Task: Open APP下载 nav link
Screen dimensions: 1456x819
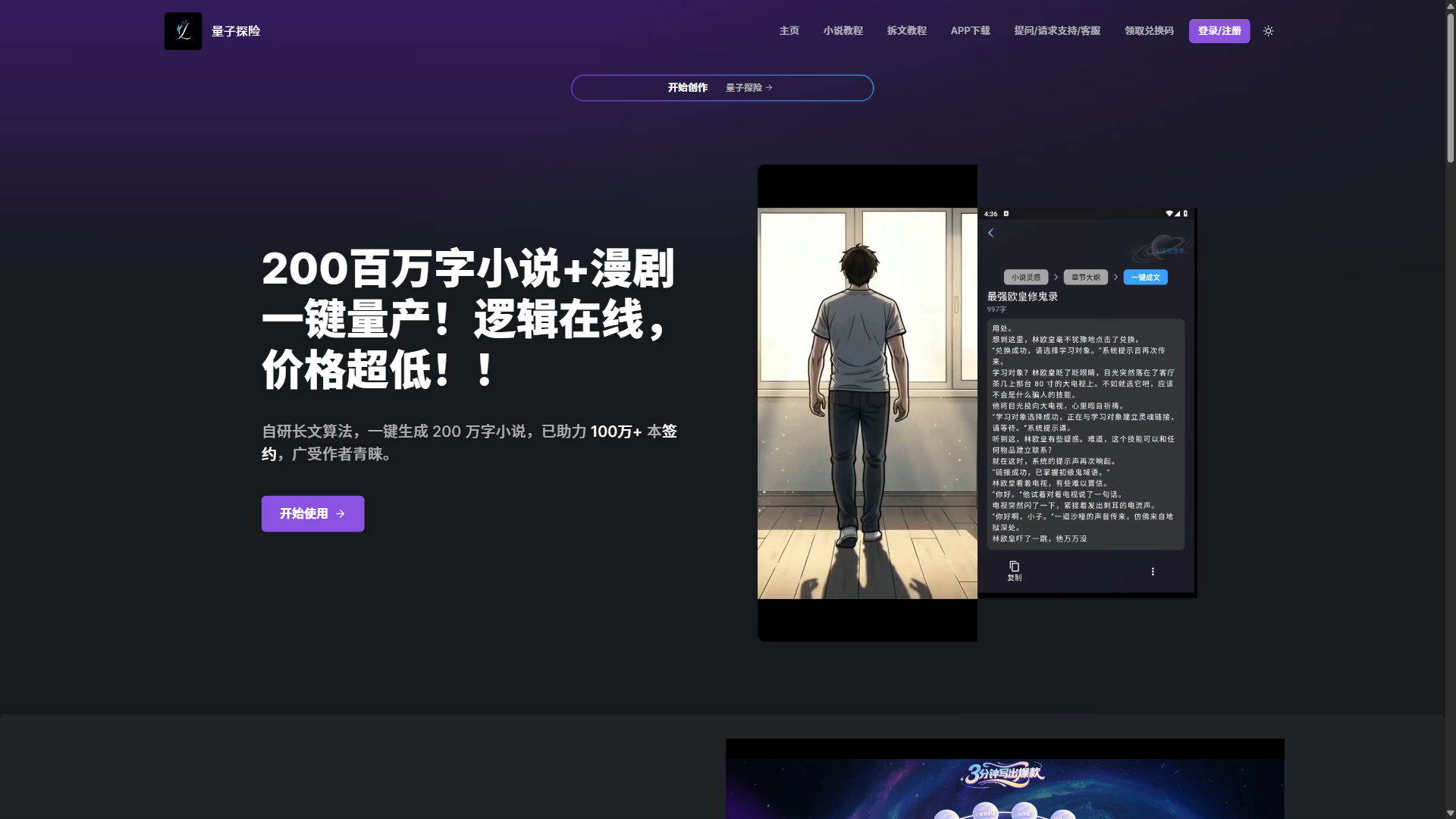Action: click(x=970, y=31)
